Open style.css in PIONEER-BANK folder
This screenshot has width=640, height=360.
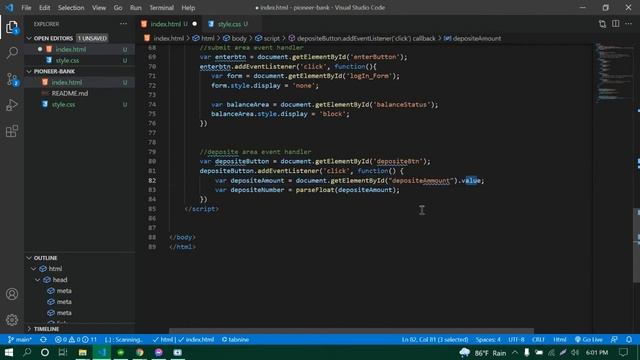[80, 104]
